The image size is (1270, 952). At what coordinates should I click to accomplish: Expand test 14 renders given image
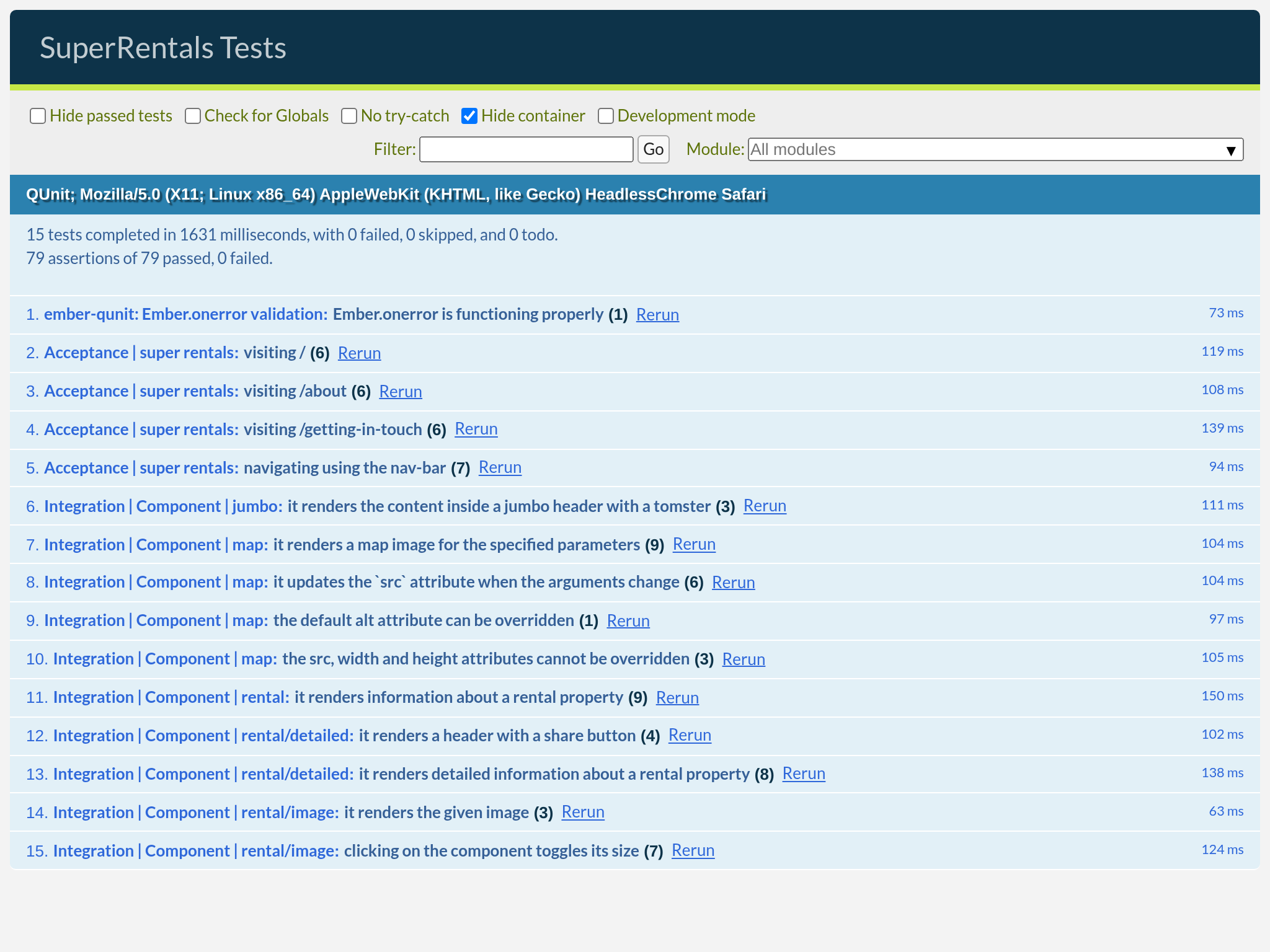tap(436, 813)
